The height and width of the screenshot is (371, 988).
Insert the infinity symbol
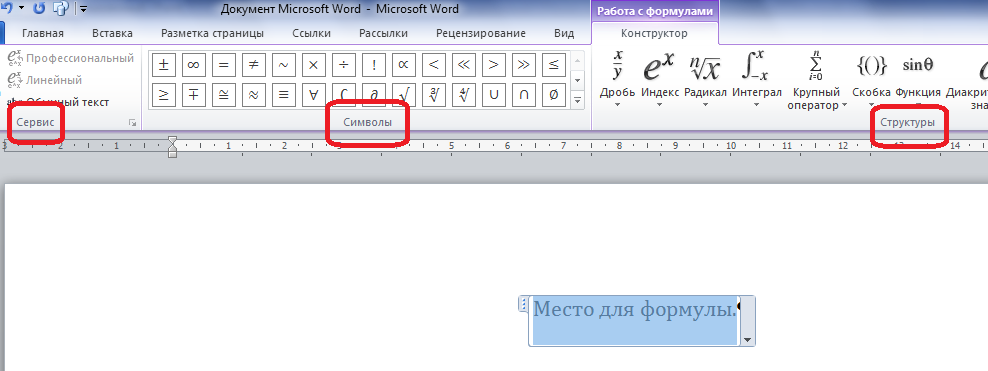click(194, 64)
